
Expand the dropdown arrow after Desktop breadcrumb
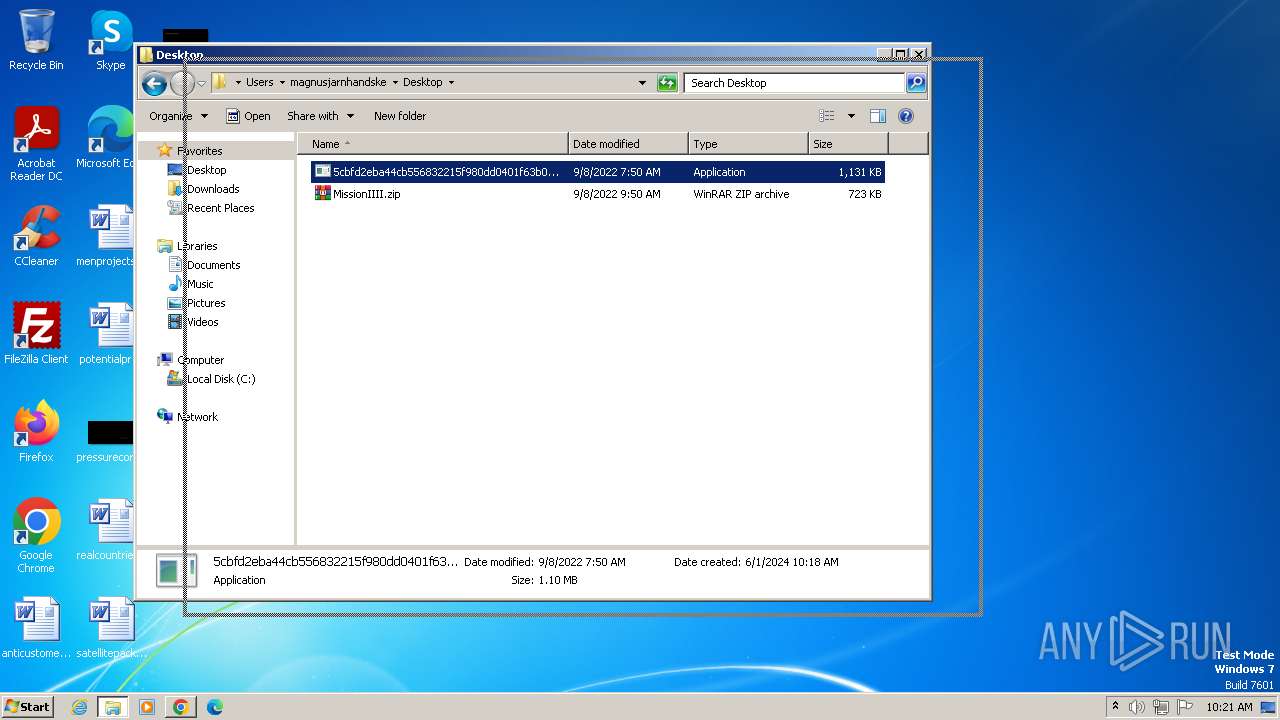click(x=451, y=83)
